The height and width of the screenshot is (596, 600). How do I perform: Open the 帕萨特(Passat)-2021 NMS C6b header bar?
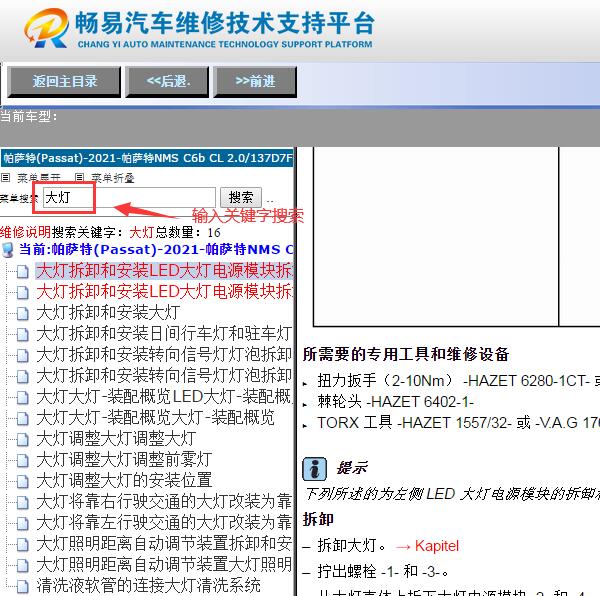point(147,158)
